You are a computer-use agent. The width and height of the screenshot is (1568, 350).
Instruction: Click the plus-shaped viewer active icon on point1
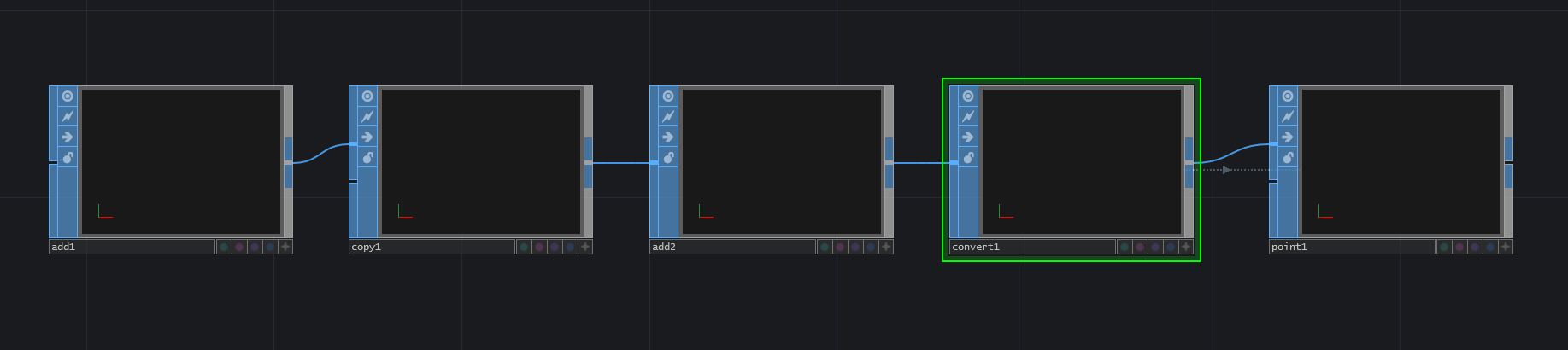1506,247
